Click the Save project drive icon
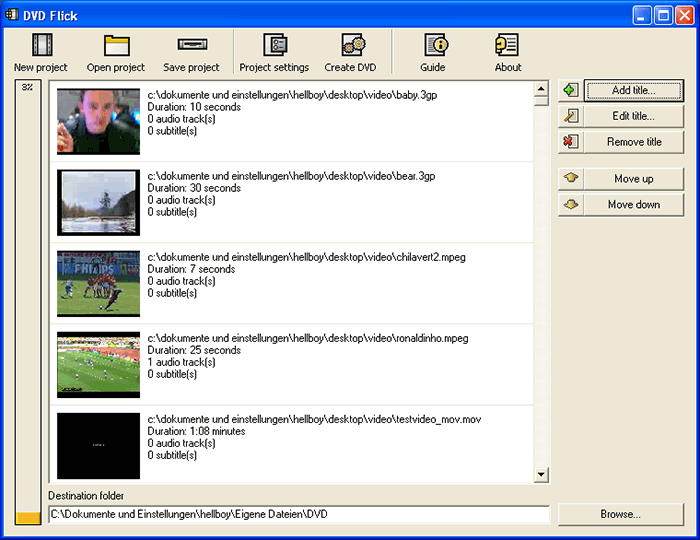This screenshot has height=540, width=700. [191, 45]
